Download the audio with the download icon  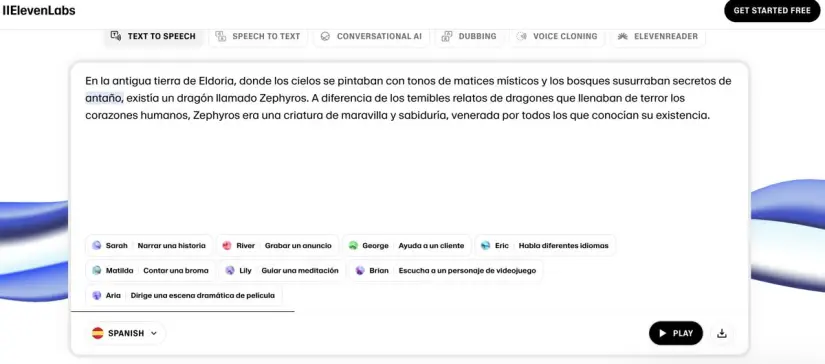tap(722, 333)
